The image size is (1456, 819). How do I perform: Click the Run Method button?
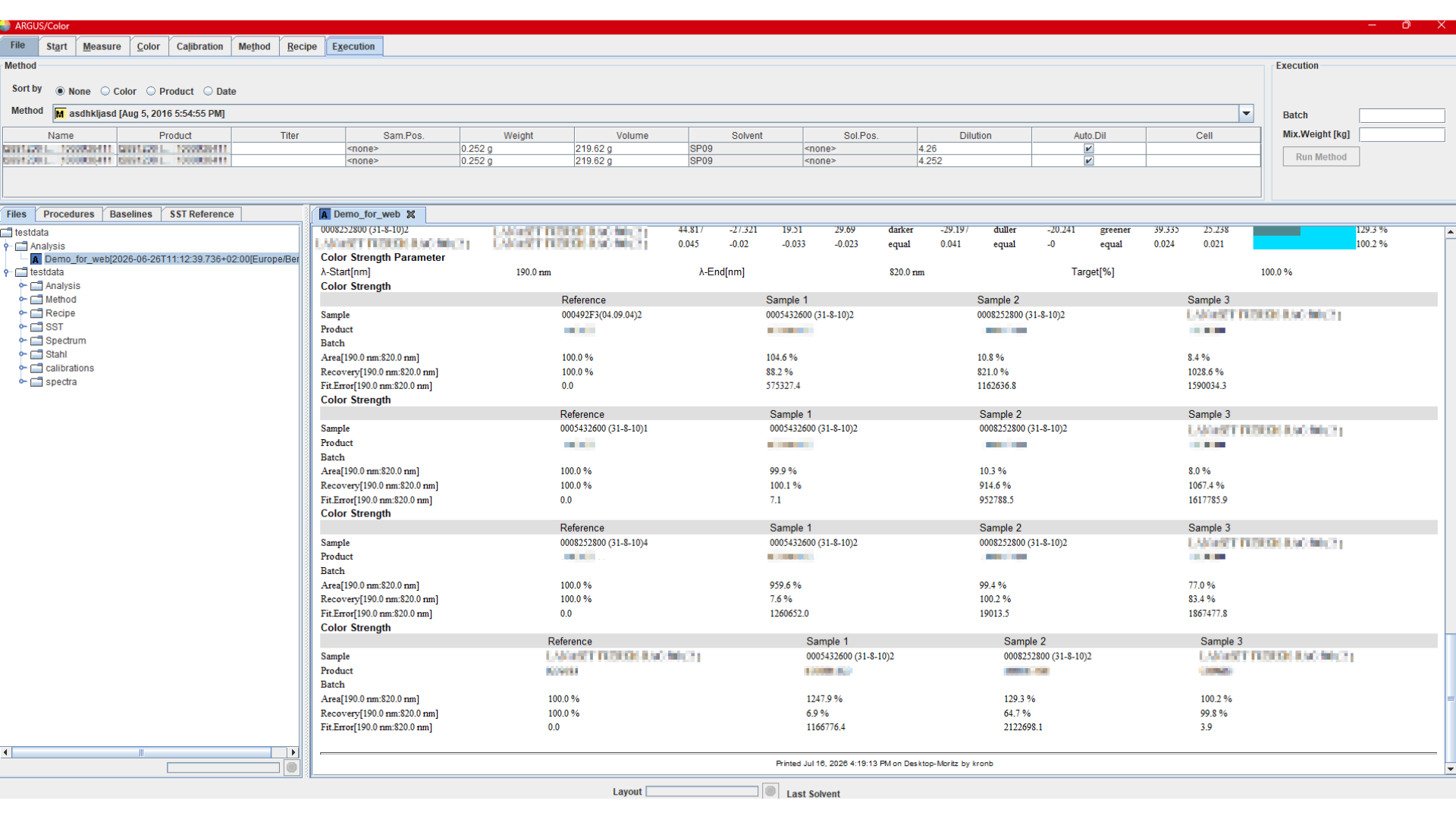point(1321,157)
